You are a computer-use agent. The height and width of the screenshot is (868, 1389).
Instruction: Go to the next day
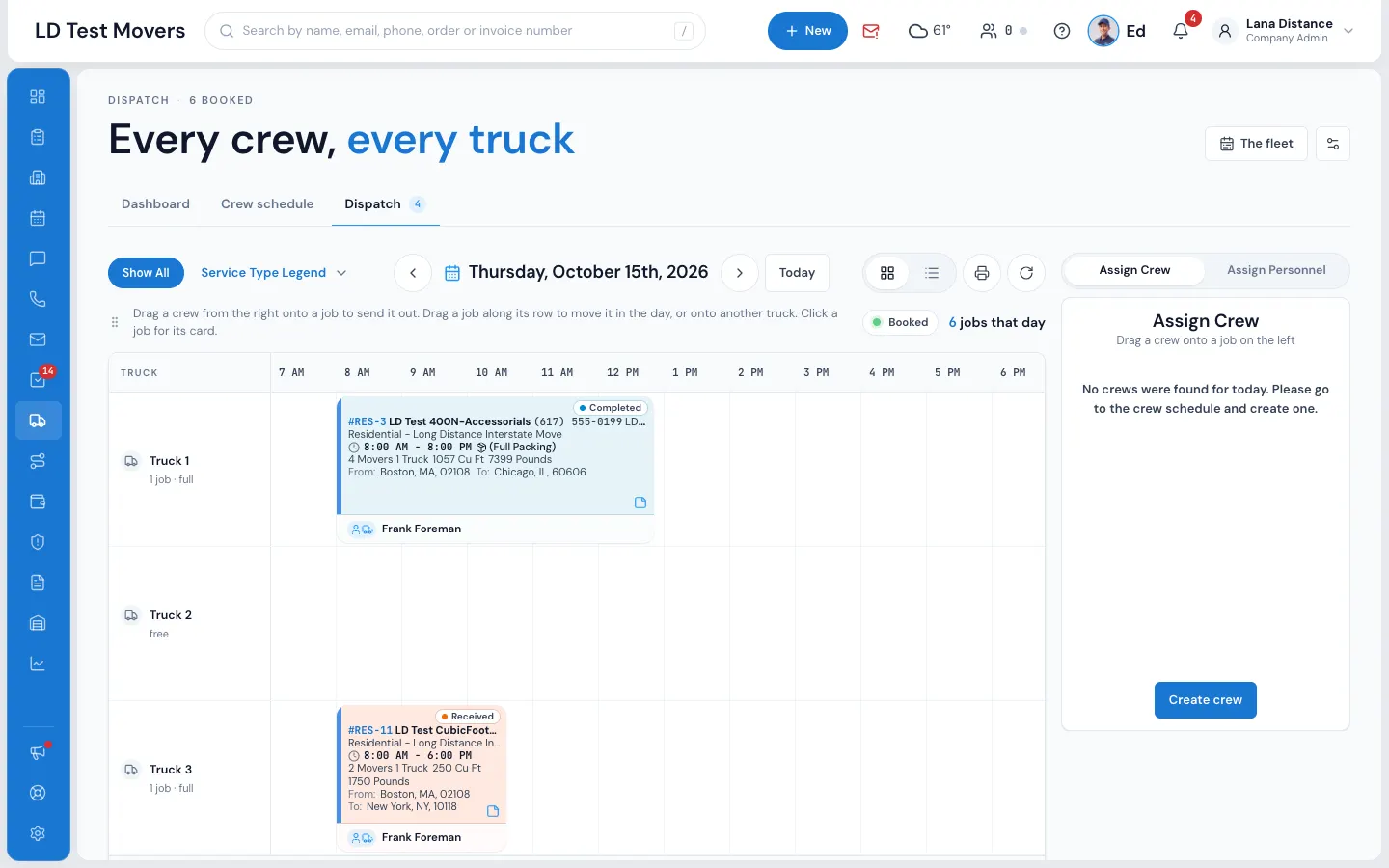coord(740,273)
